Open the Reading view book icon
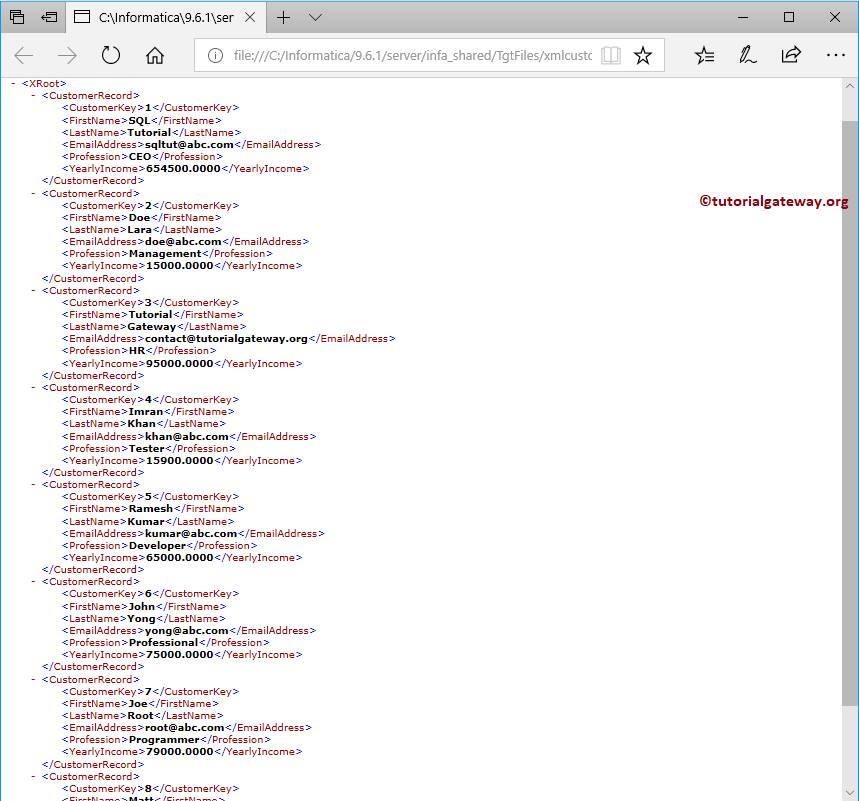The width and height of the screenshot is (859, 801). click(610, 55)
